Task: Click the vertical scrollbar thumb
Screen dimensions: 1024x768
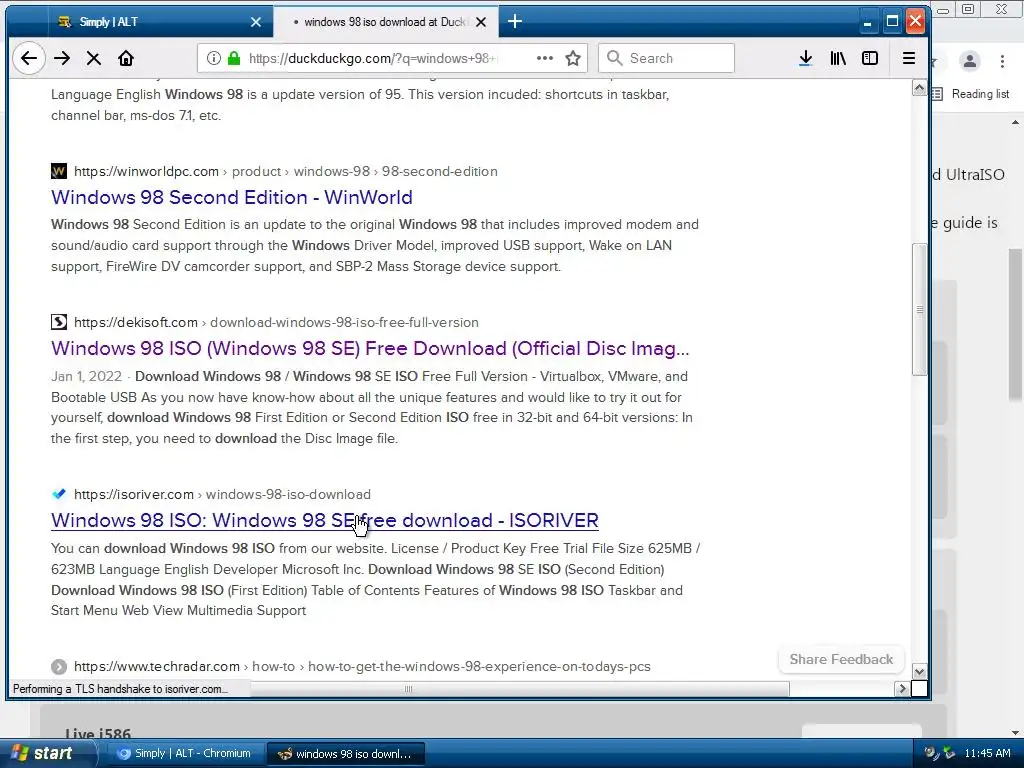Action: pyautogui.click(x=920, y=310)
